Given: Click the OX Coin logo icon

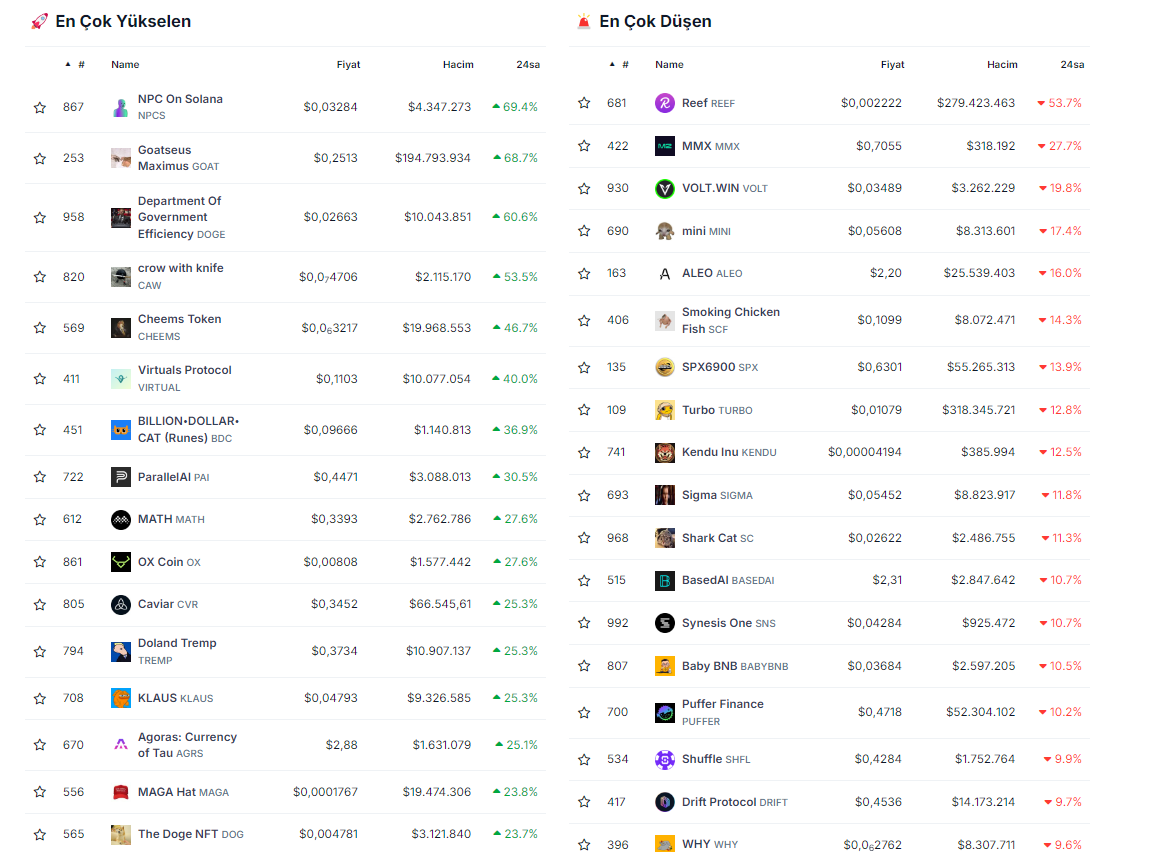Looking at the screenshot, I should click(x=121, y=562).
